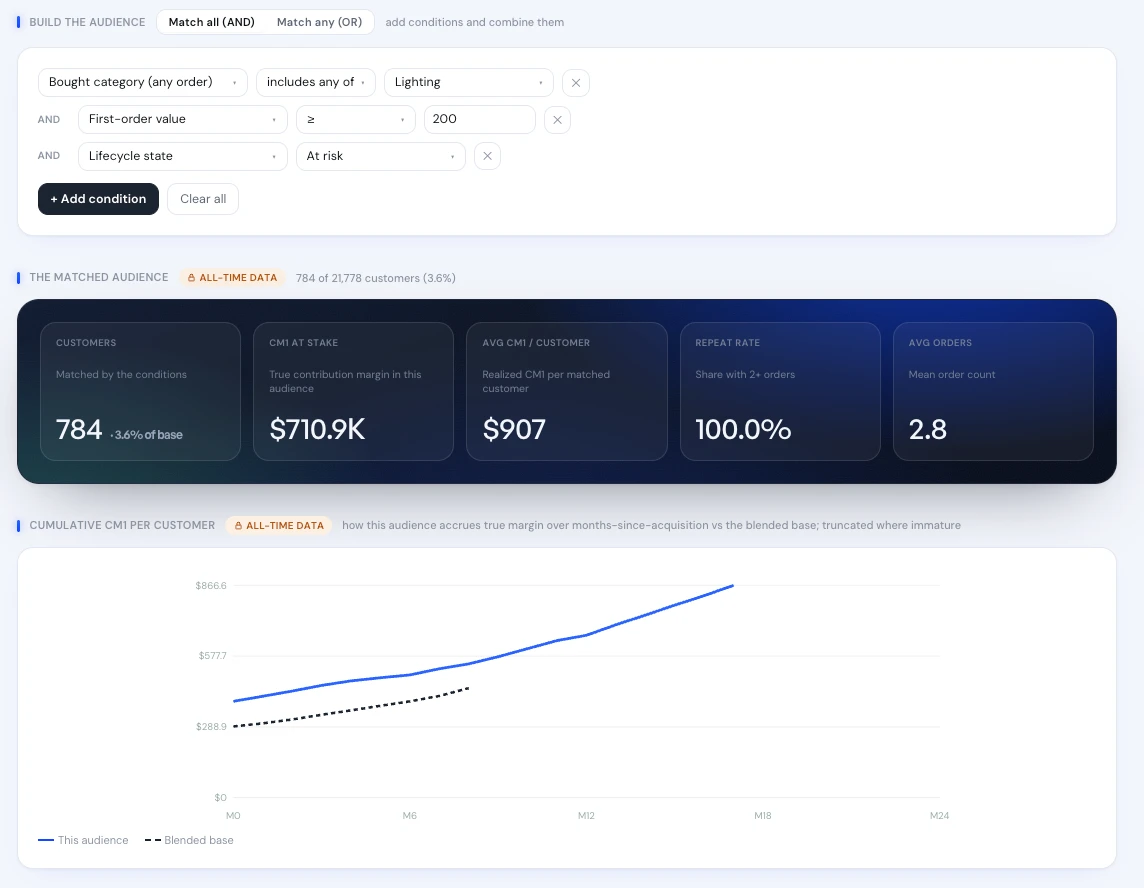Click the 200 value input field
The width and height of the screenshot is (1144, 888).
click(x=480, y=120)
